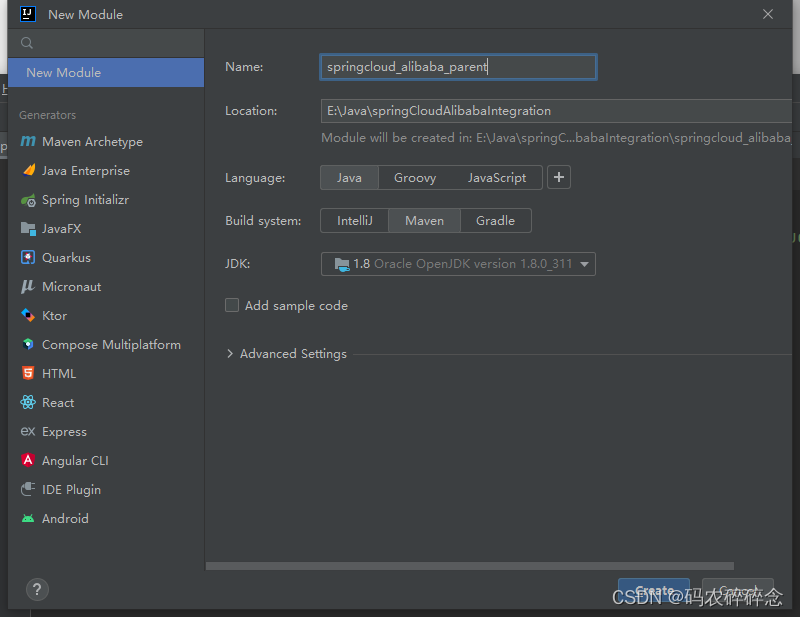Set Build system to Gradle

click(495, 220)
